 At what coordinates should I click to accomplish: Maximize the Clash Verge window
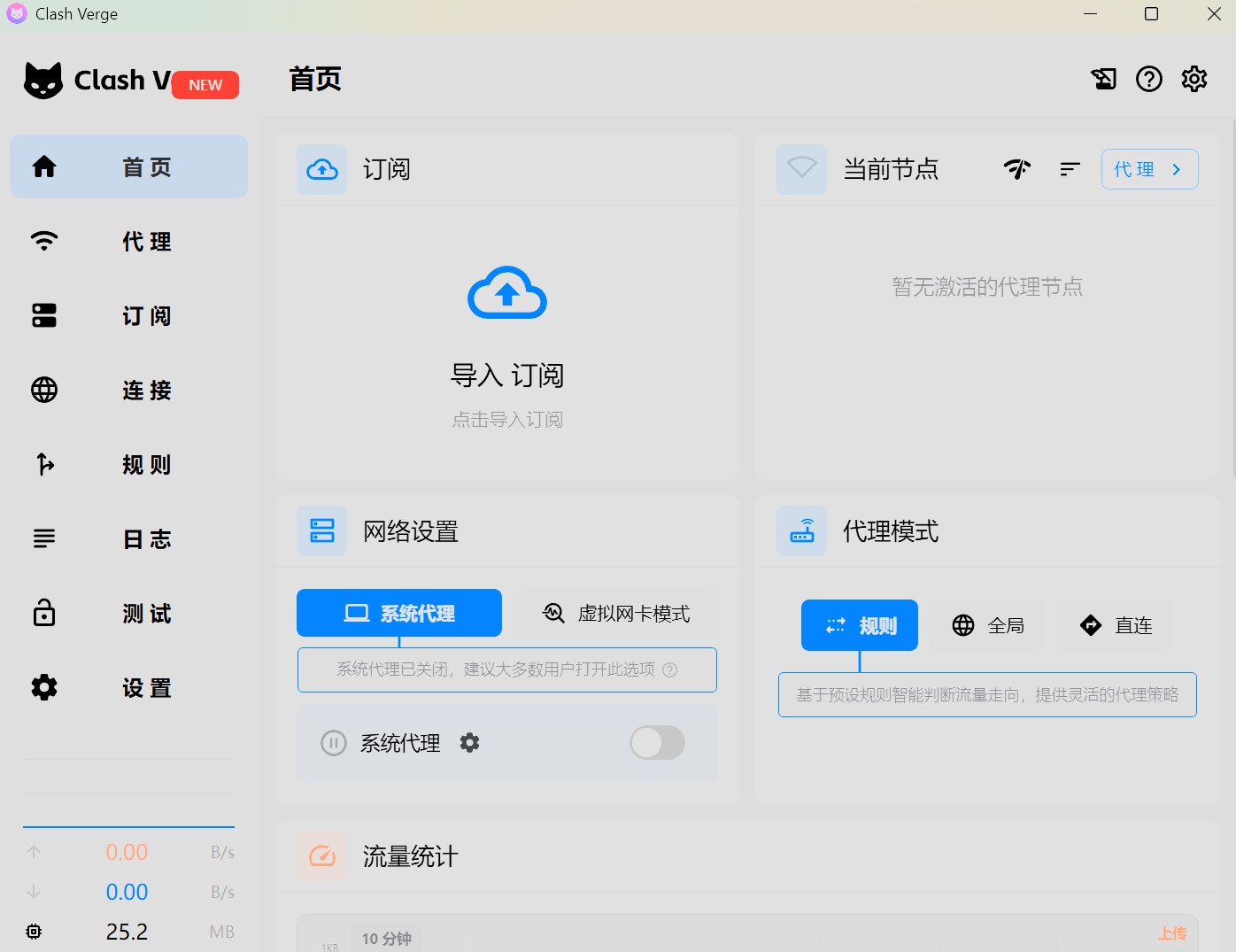pos(1151,13)
